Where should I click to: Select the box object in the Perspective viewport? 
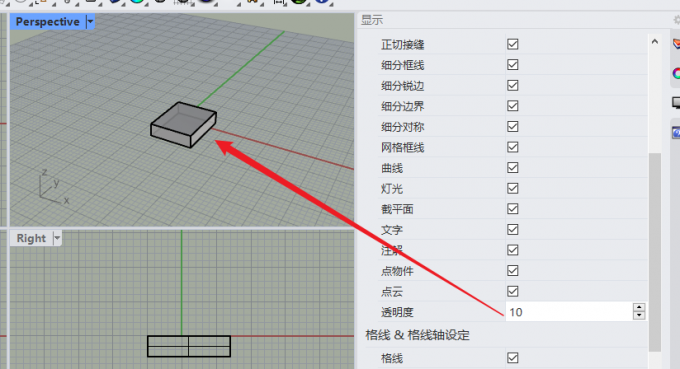tap(183, 125)
